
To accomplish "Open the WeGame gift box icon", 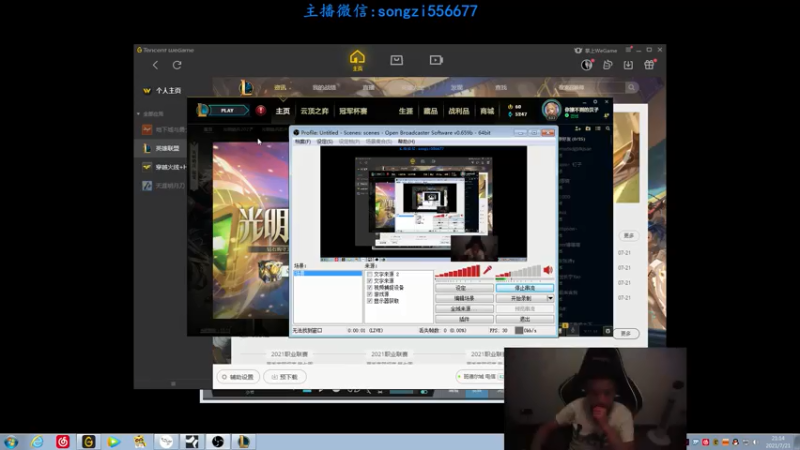I will (649, 65).
